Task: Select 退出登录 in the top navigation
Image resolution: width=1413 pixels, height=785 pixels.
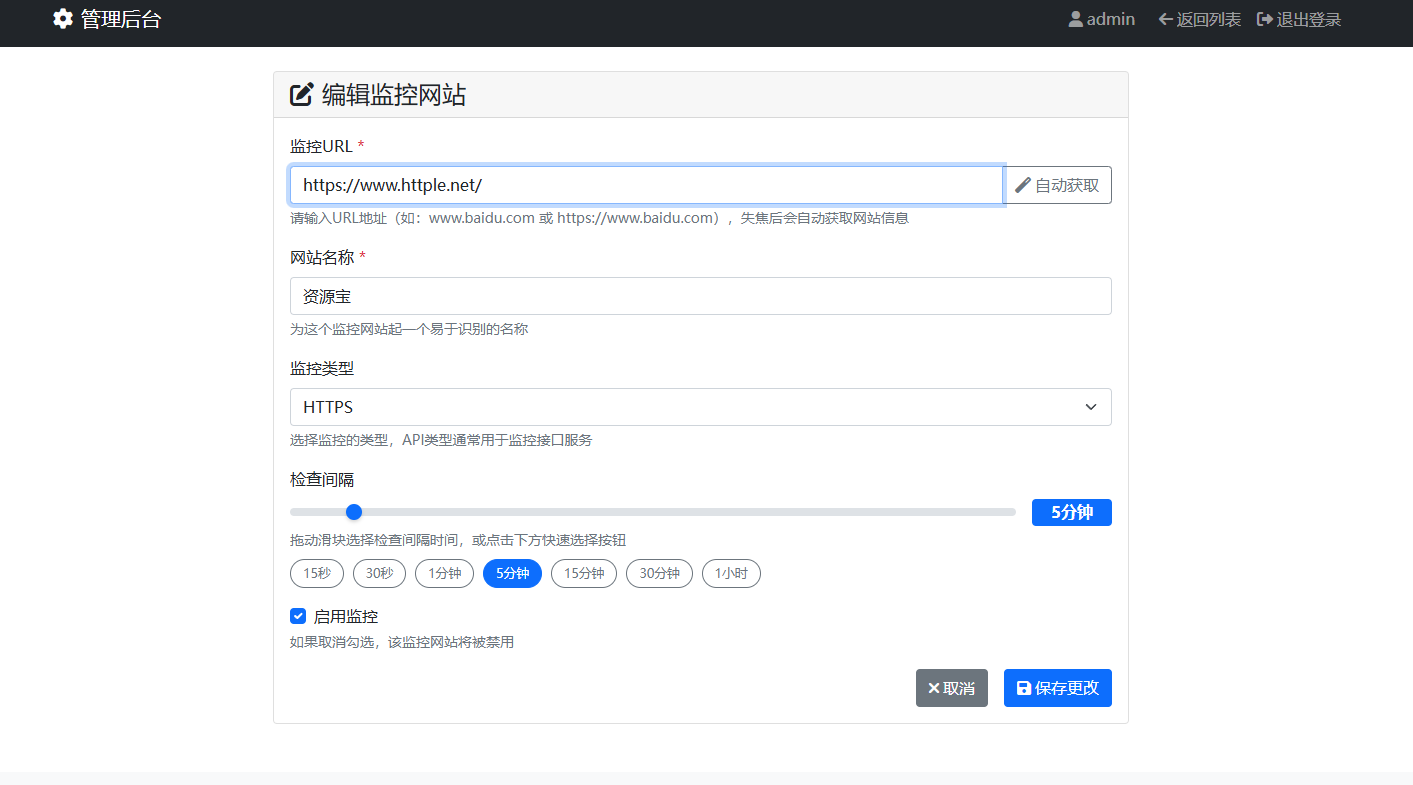Action: pos(1298,18)
